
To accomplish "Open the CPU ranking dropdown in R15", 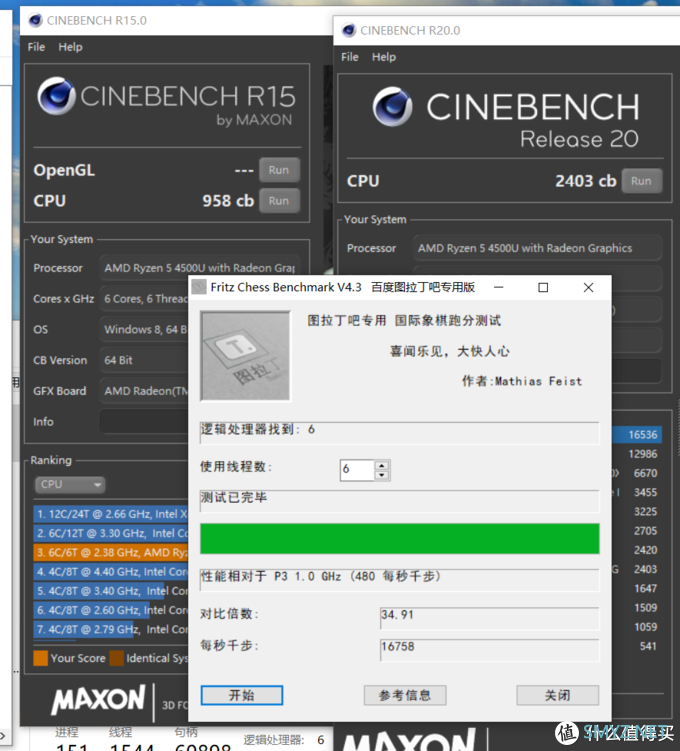I will click(70, 484).
